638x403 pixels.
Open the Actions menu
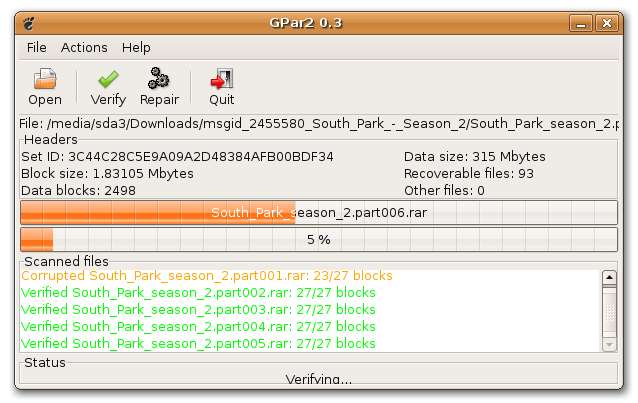tap(84, 48)
